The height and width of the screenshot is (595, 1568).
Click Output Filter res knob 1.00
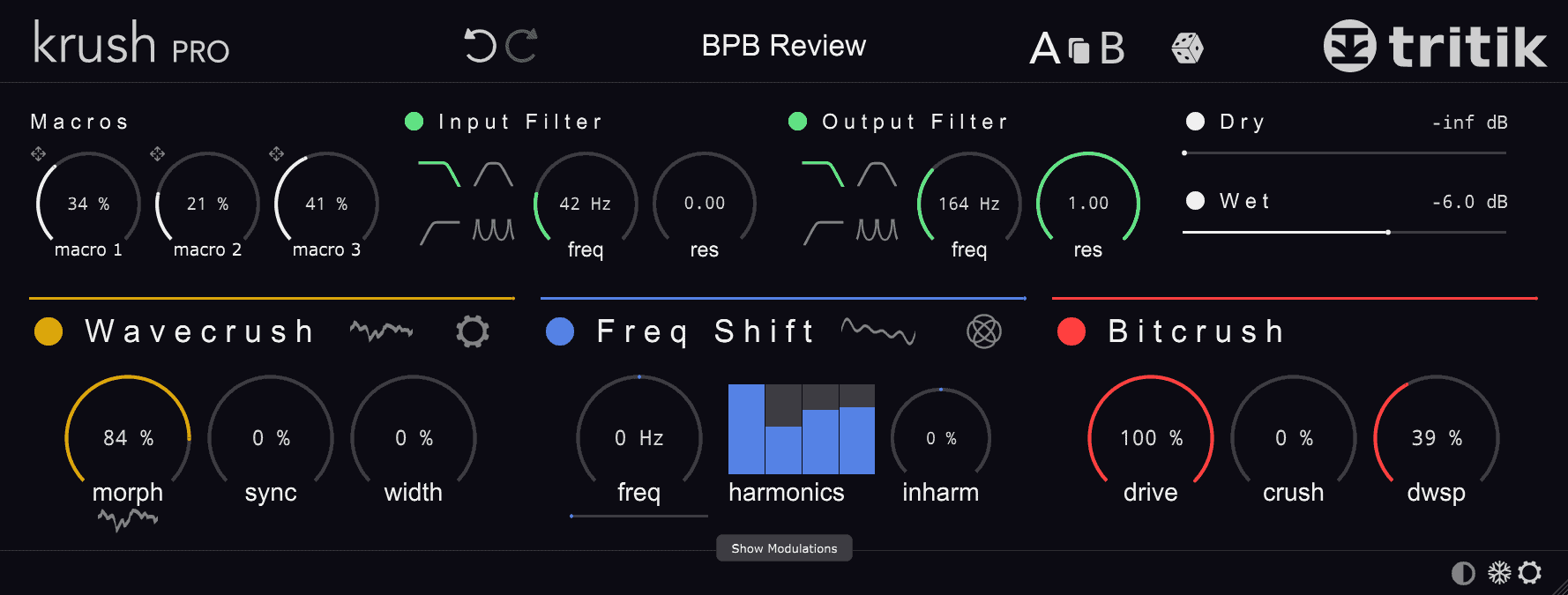(x=1088, y=202)
